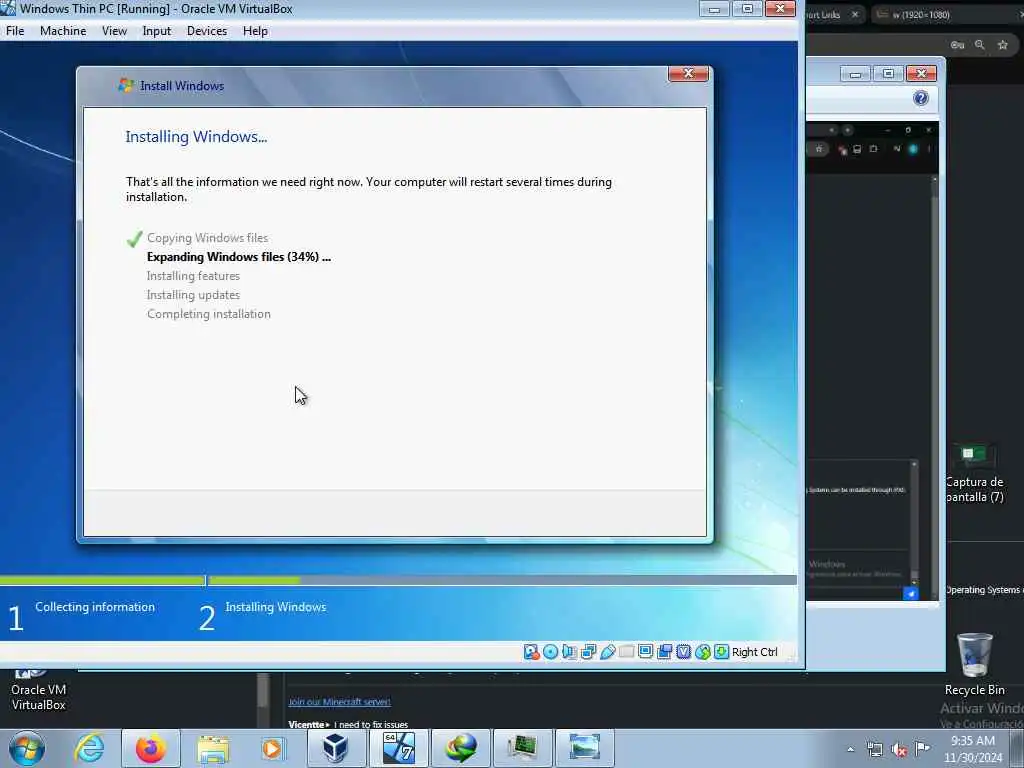This screenshot has width=1024, height=768.
Task: Open the Devices menu in VirtualBox
Action: 207,31
